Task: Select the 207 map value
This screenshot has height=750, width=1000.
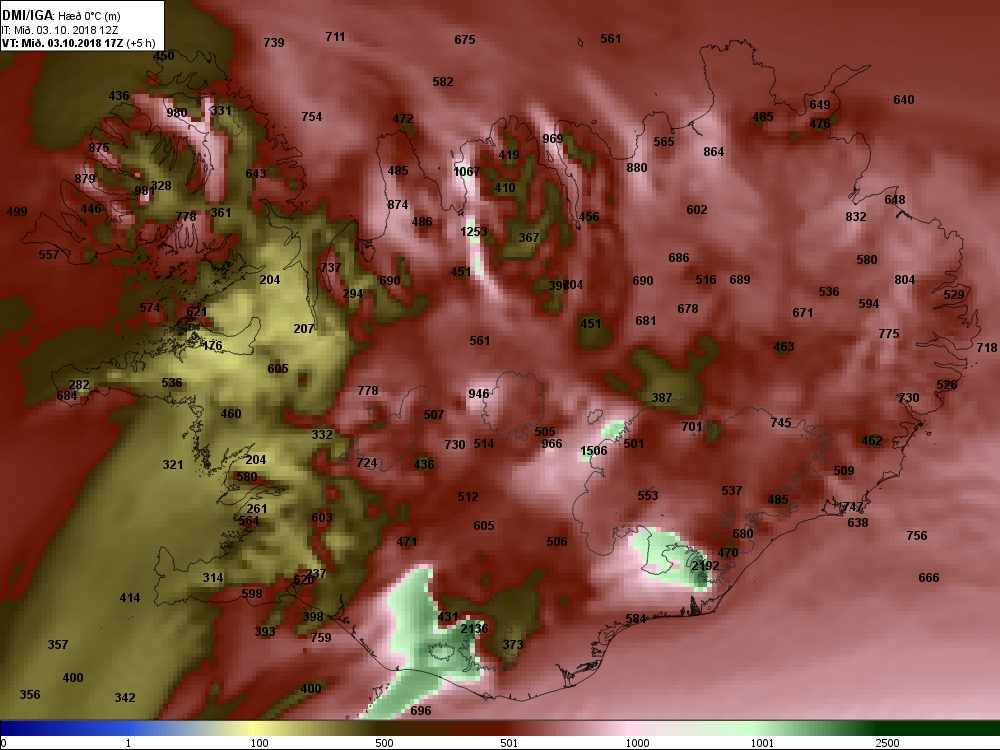Action: (304, 328)
